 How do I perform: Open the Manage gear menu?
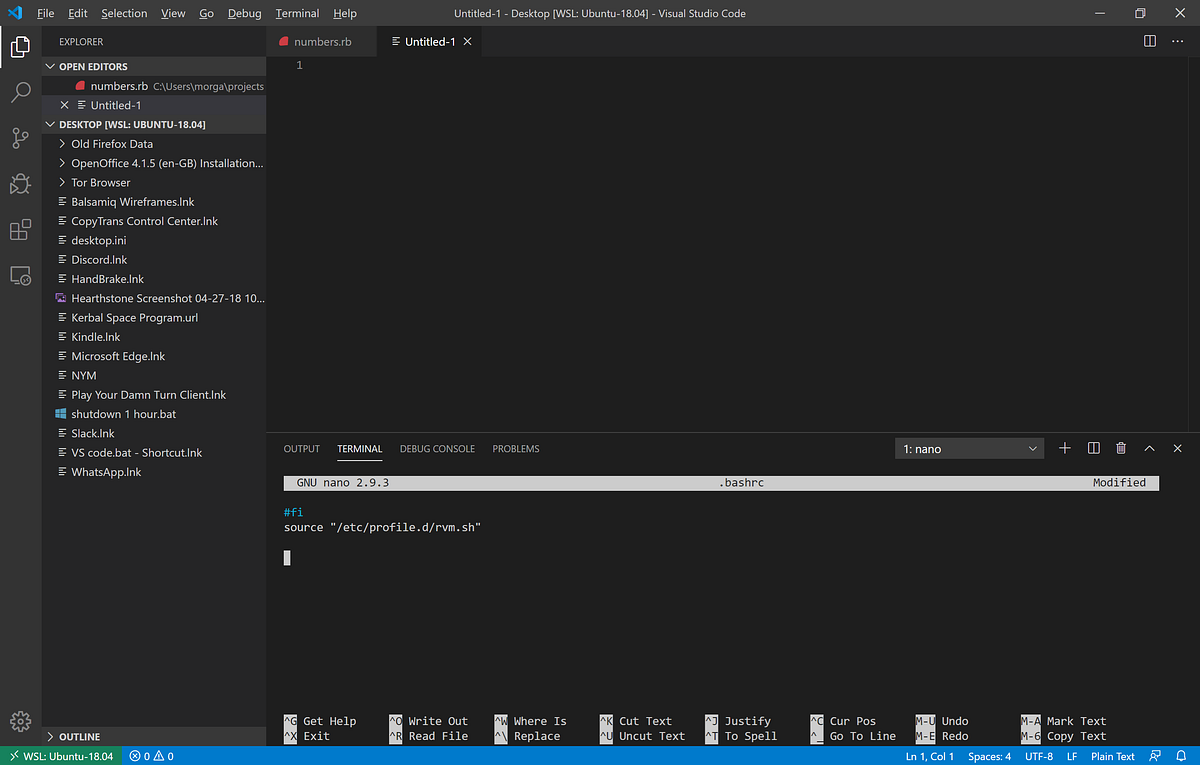point(20,720)
